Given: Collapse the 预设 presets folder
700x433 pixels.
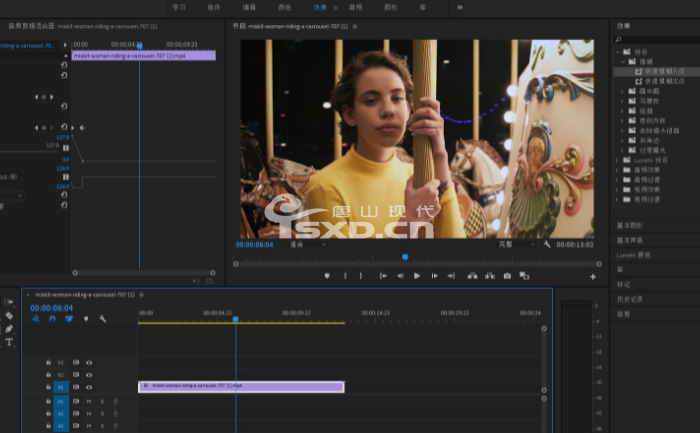Looking at the screenshot, I should pos(618,52).
